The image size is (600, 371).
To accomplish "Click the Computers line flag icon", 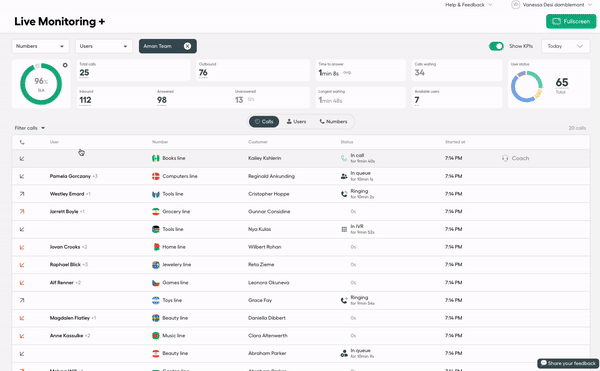I will (156, 176).
